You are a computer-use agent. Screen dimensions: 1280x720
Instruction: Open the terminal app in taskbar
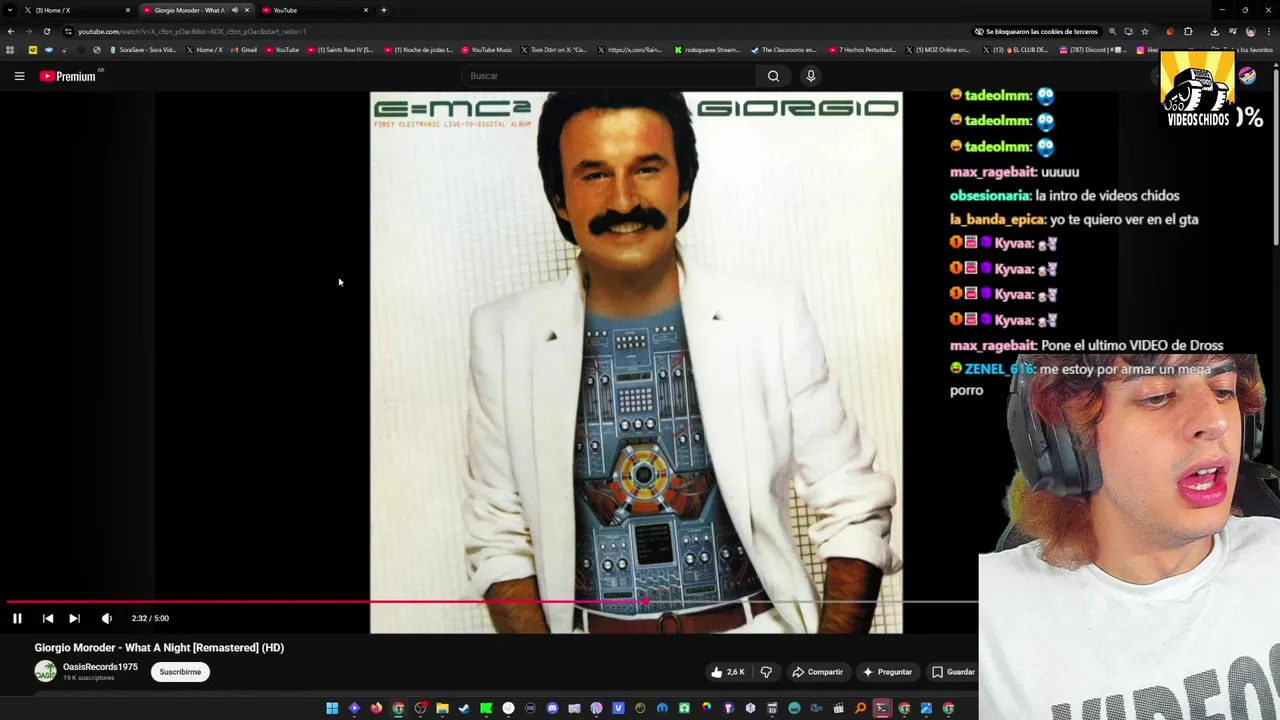(882, 708)
